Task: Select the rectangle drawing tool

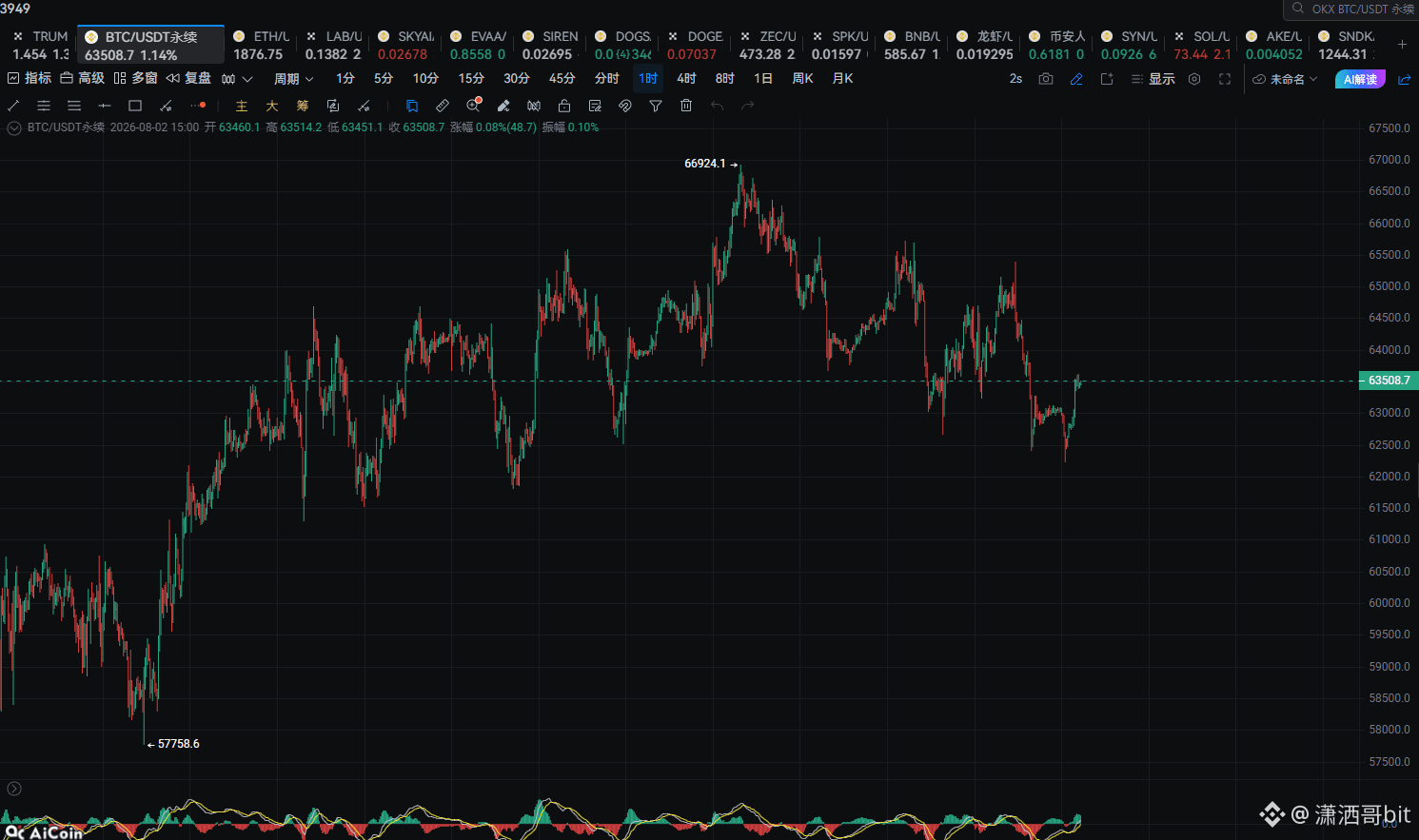Action: point(135,106)
